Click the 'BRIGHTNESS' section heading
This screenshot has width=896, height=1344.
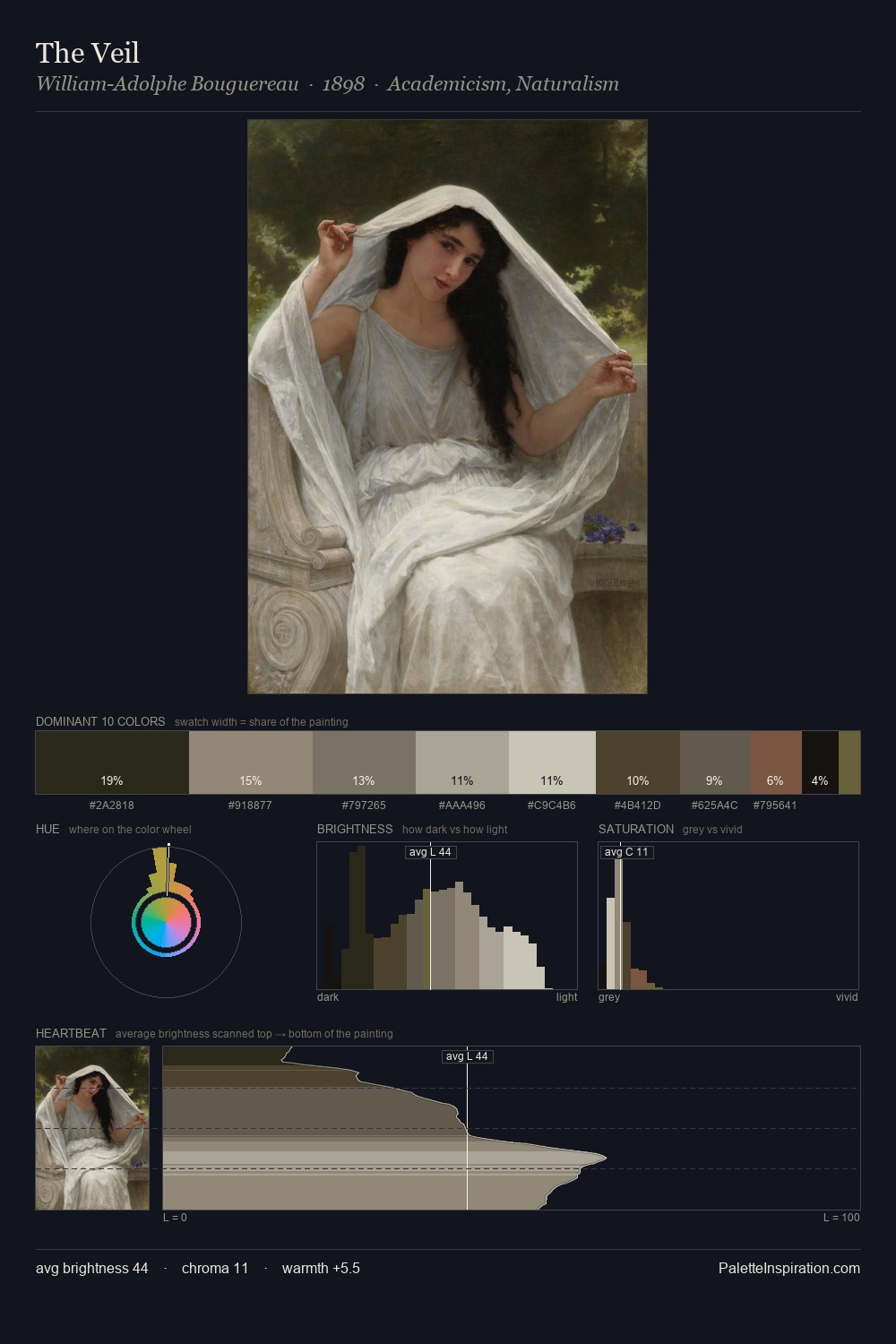coord(355,829)
